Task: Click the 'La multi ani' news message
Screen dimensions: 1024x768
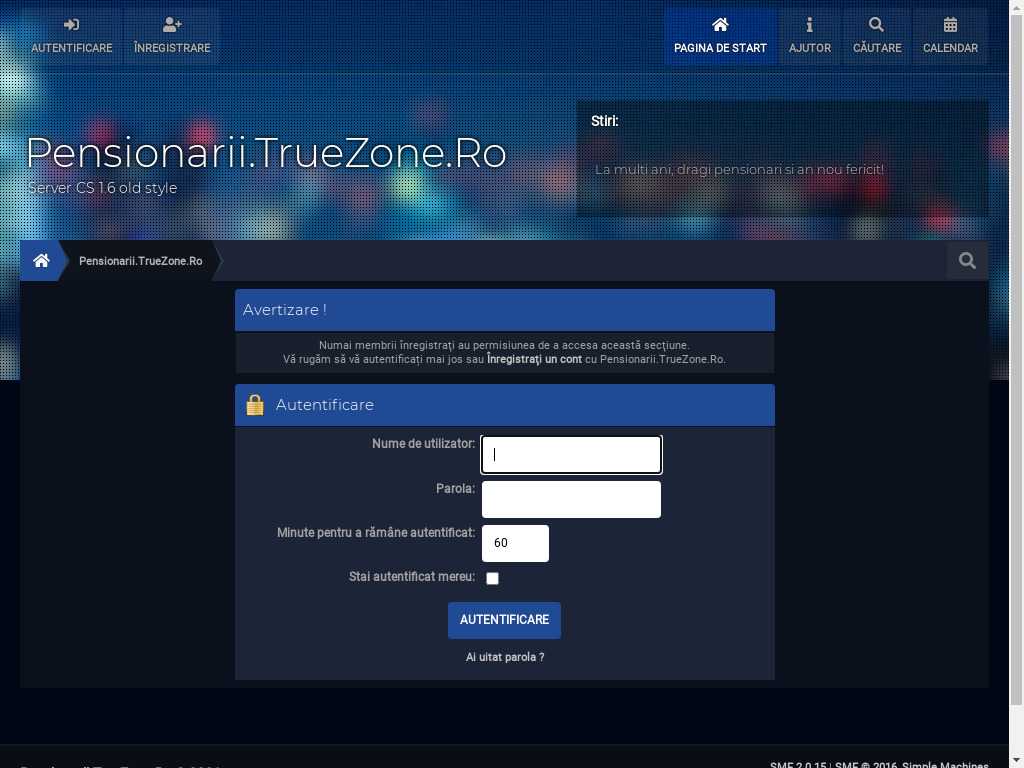Action: [x=739, y=169]
